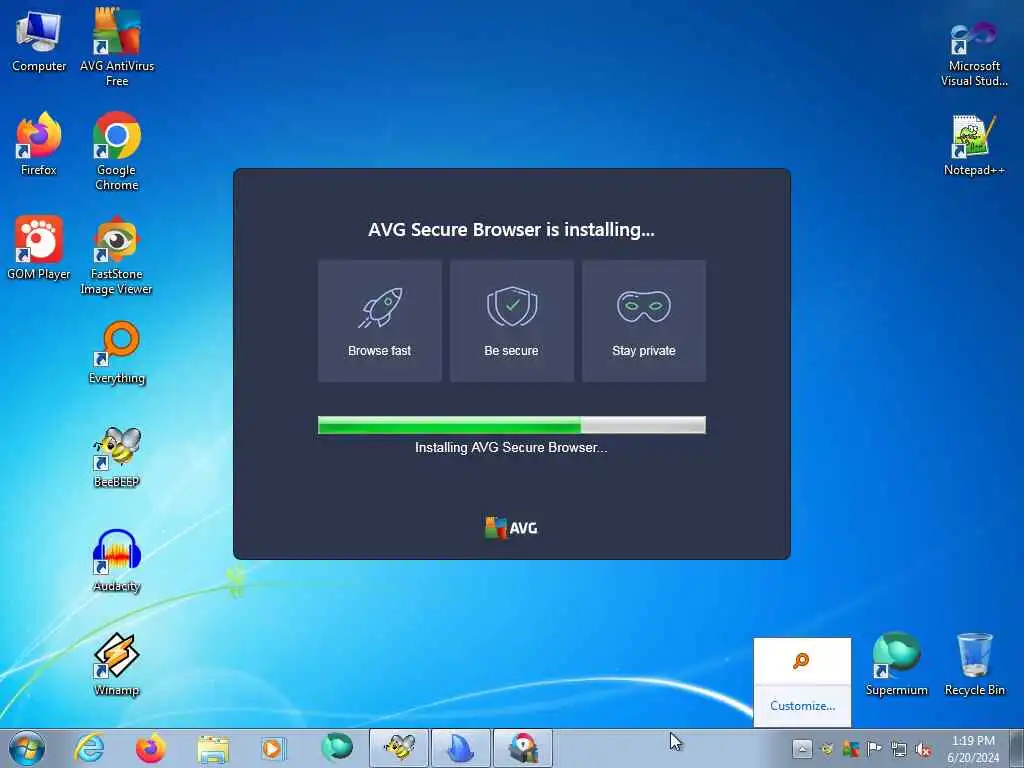This screenshot has width=1024, height=768.
Task: Click the installation progress bar
Action: tap(511, 424)
